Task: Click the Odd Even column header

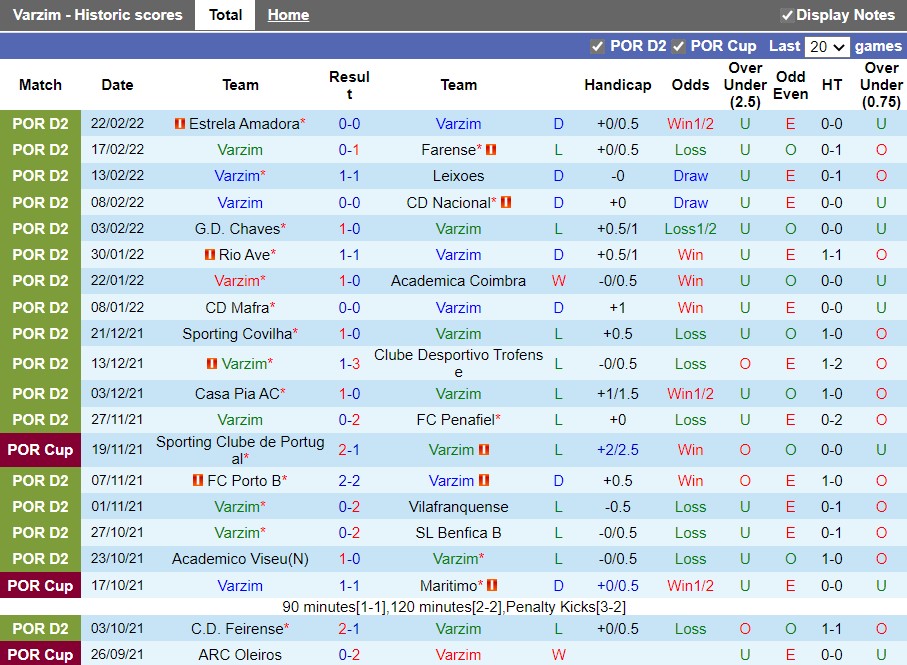Action: click(791, 85)
